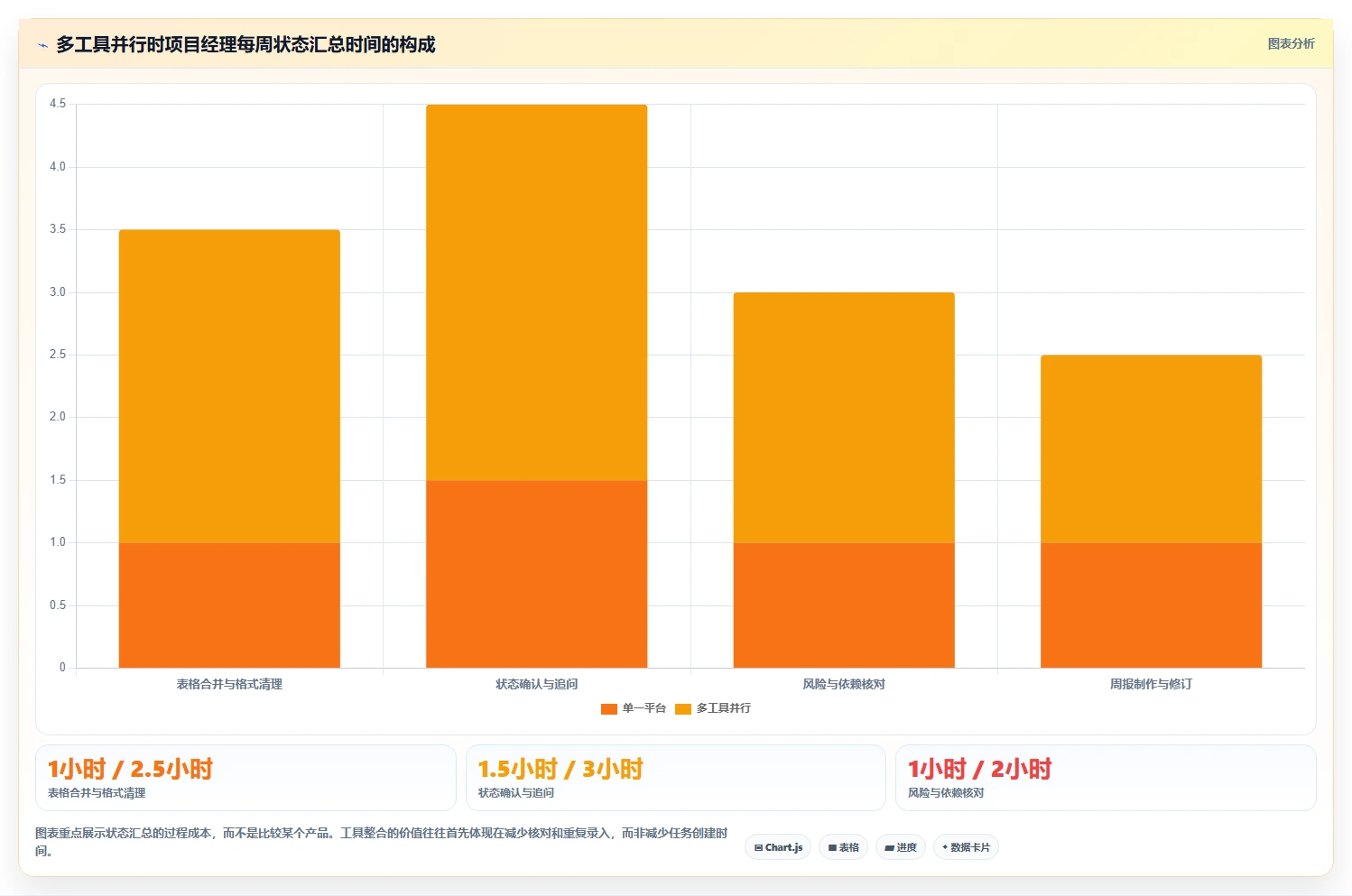Click the y-axis tick value 4.5
Screen dimensions: 1352x896
coord(58,104)
